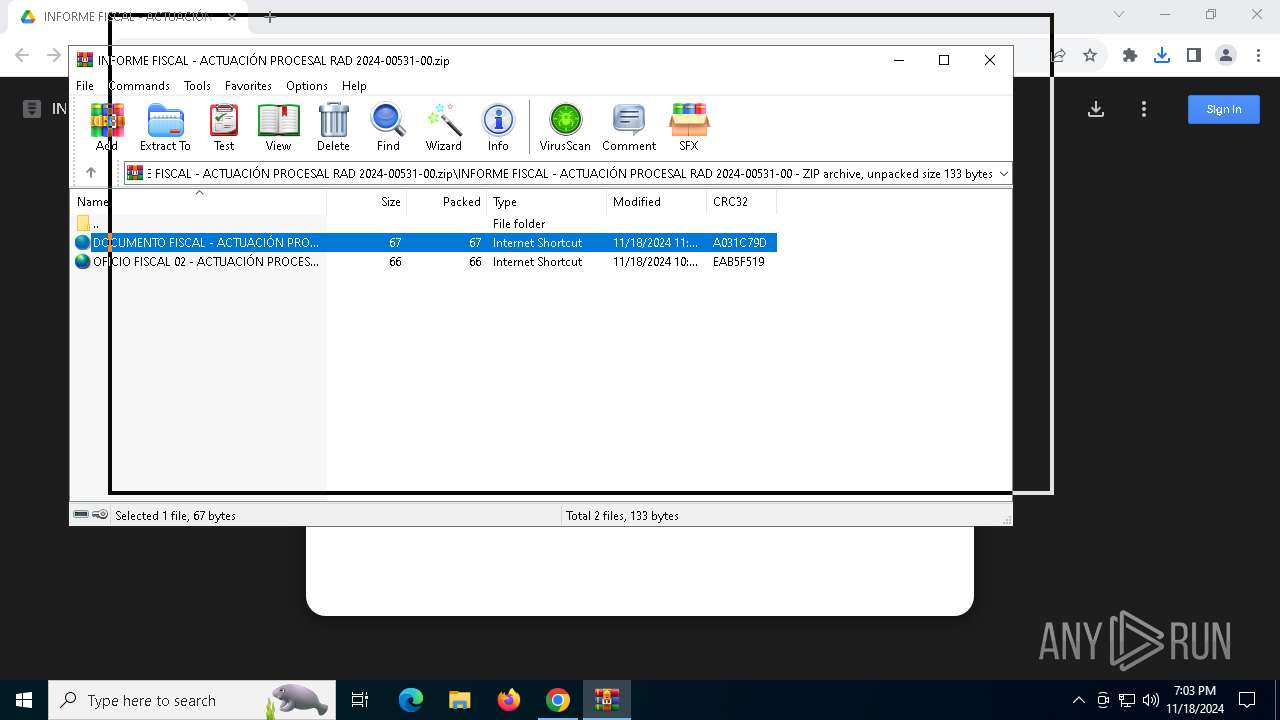Select the INFORME FISCAL Chrome tab

tap(130, 17)
